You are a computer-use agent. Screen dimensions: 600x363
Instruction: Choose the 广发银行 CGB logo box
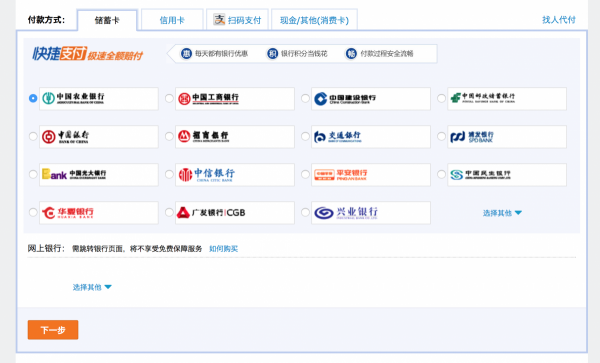point(235,213)
